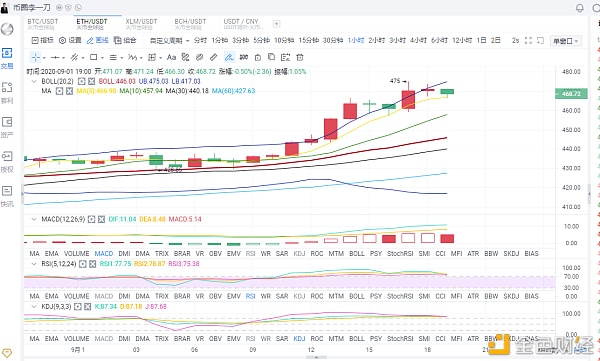The image size is (600, 361).
Task: Click the link-chain icon in drawing toolbar
Action: 199,57
